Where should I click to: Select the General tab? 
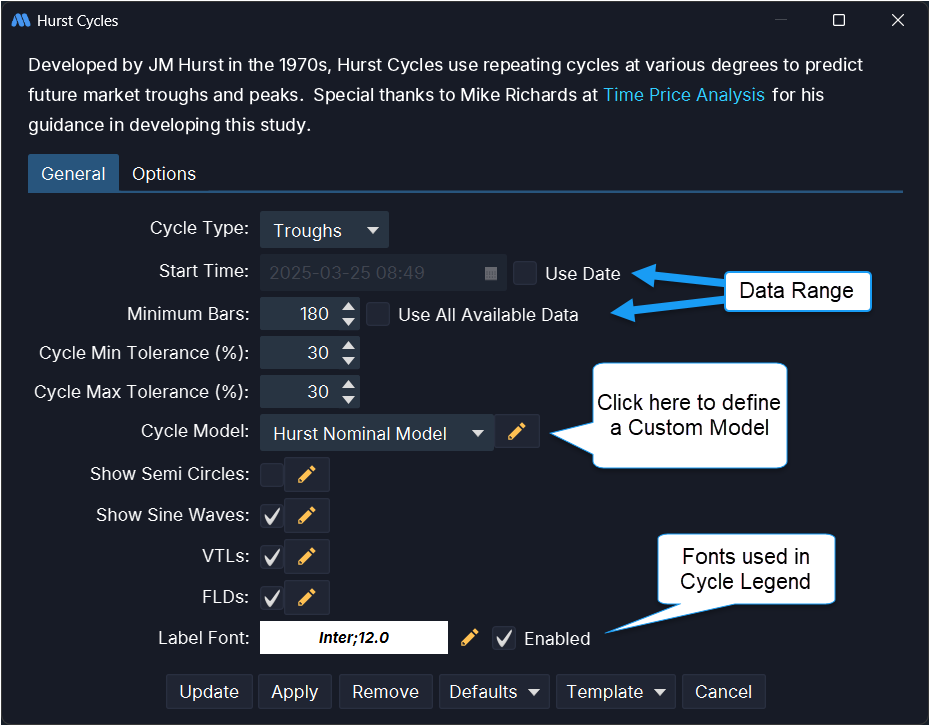pyautogui.click(x=73, y=173)
